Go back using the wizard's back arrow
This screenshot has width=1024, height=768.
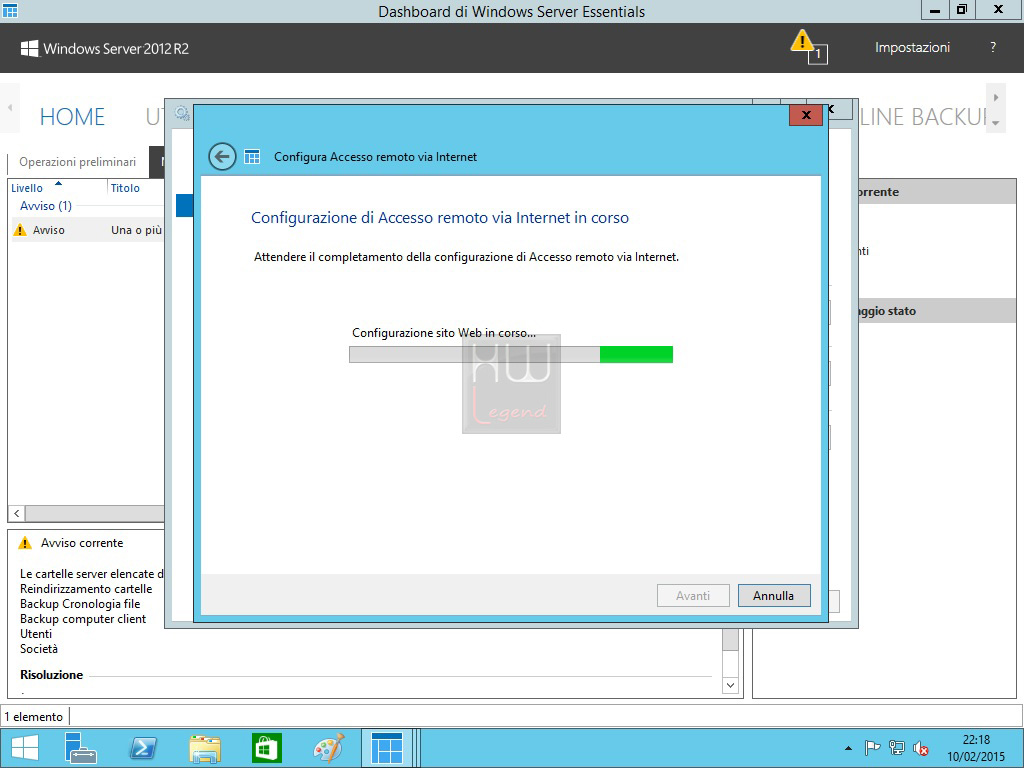click(222, 157)
